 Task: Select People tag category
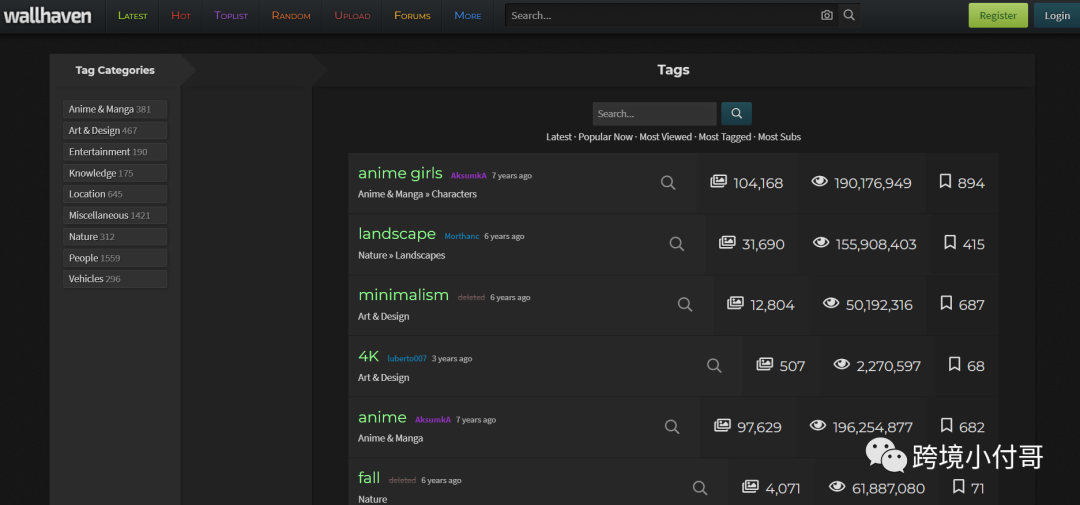(x=115, y=258)
